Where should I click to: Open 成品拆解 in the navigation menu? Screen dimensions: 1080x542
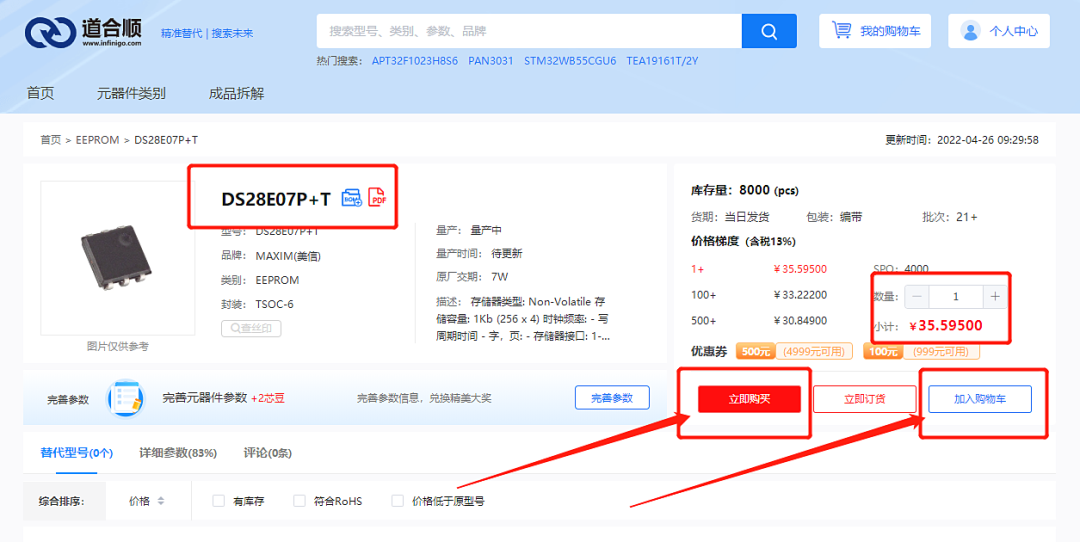tap(236, 93)
